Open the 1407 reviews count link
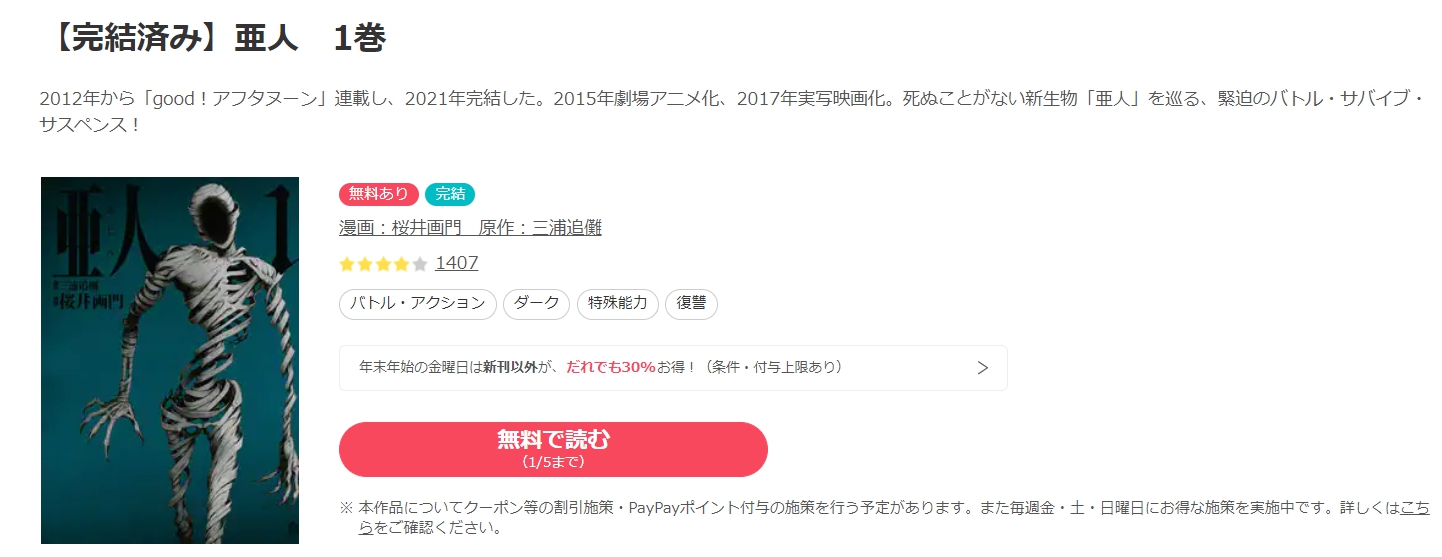Screen dimensions: 1442x557 [457, 263]
